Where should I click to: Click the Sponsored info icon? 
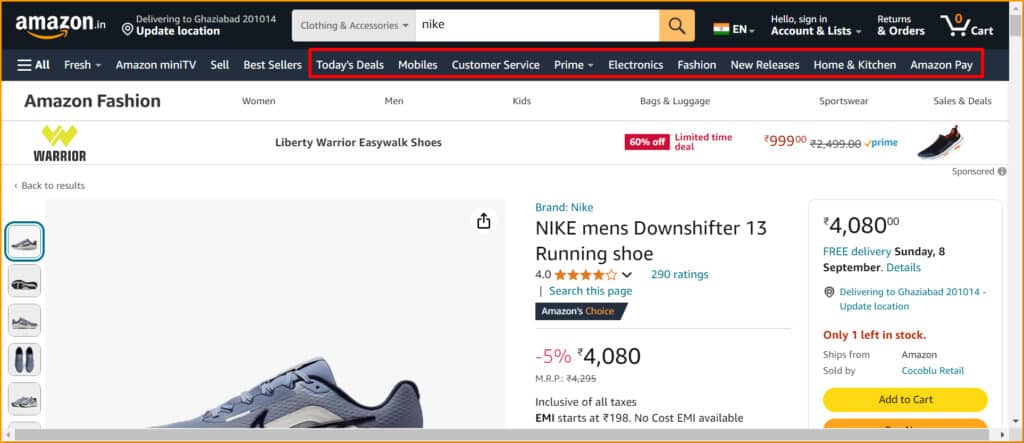coord(1002,171)
